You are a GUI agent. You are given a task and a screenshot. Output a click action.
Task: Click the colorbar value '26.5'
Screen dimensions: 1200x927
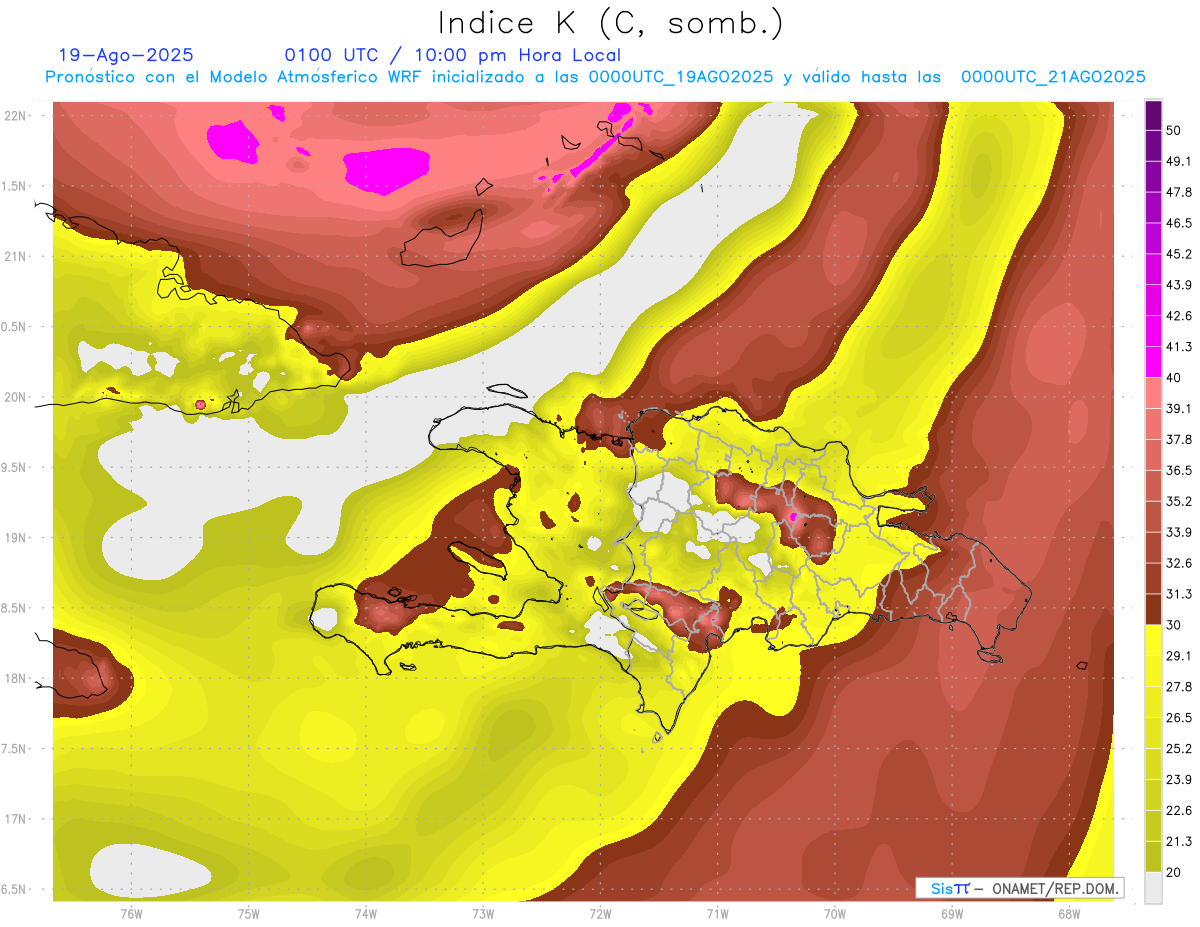click(1179, 718)
